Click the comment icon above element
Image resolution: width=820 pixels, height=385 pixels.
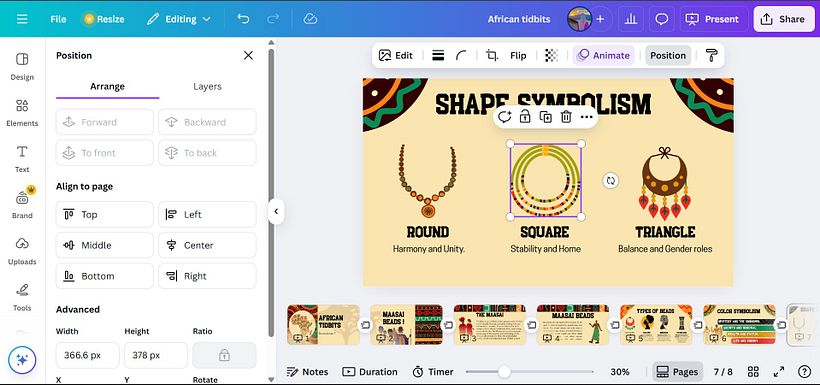click(504, 117)
